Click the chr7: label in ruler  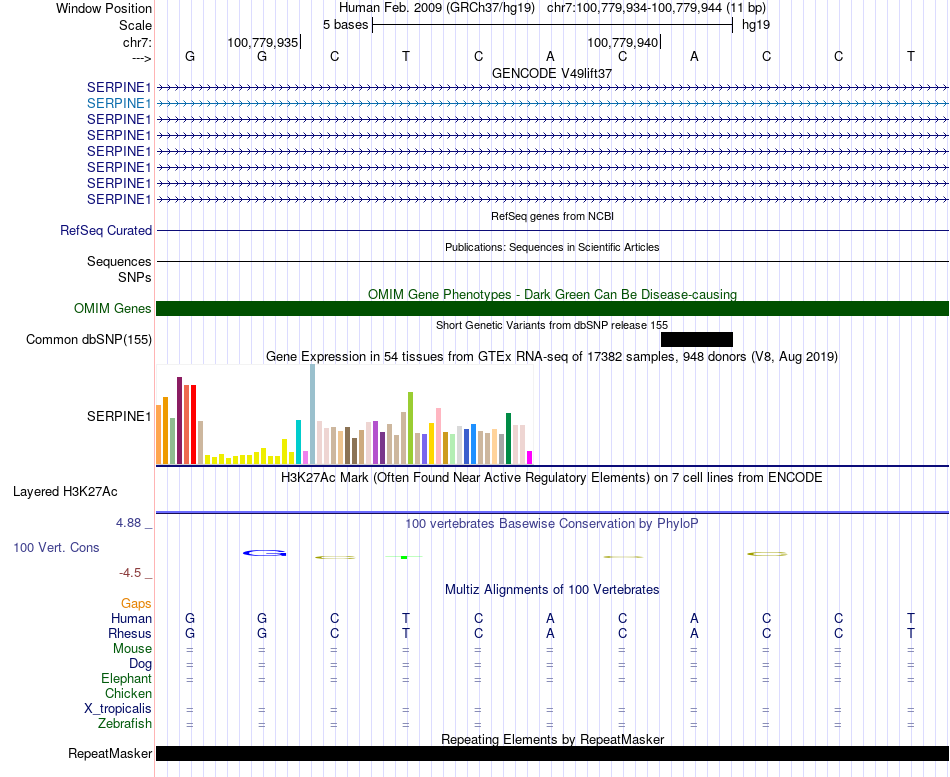[138, 42]
